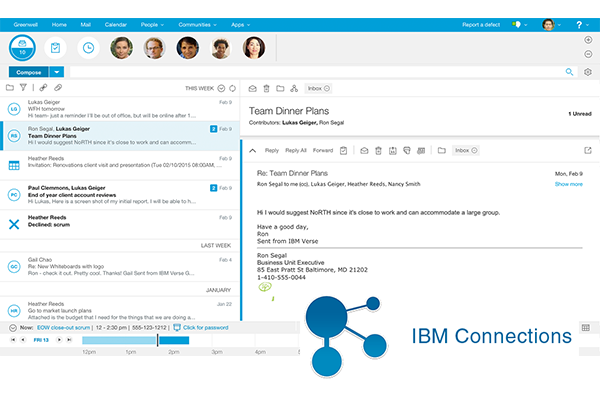This screenshot has height=410, width=600.
Task: Click the Click for password link
Action: (205, 328)
